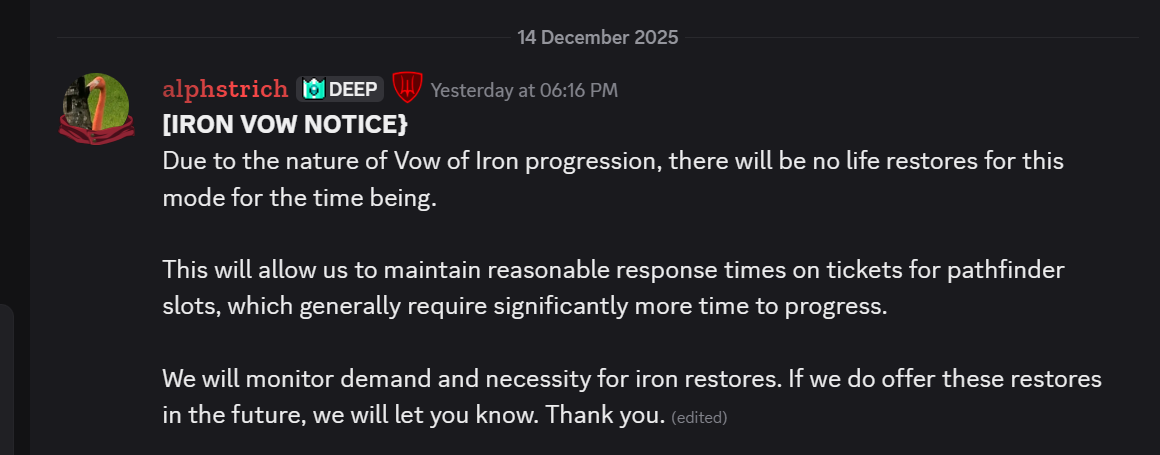Click the divider line left of the date

(x=280, y=38)
